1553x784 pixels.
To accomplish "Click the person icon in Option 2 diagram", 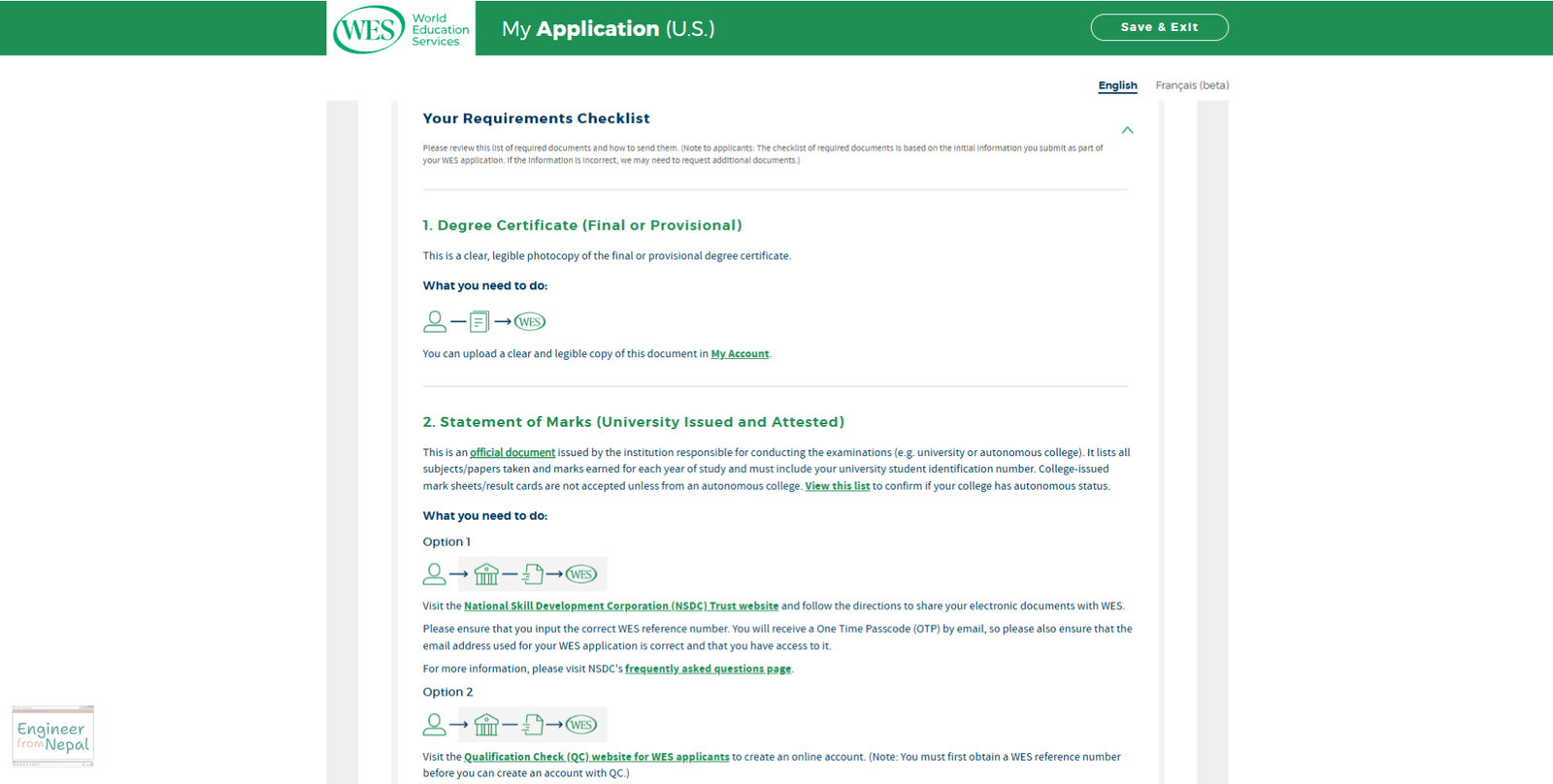I will (435, 725).
